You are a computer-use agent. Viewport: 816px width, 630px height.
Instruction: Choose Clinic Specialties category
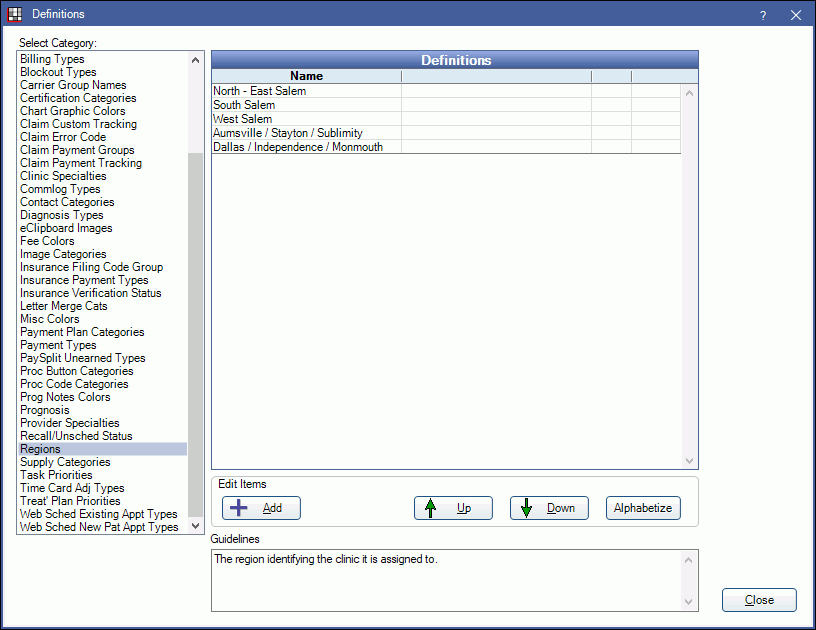coord(103,176)
